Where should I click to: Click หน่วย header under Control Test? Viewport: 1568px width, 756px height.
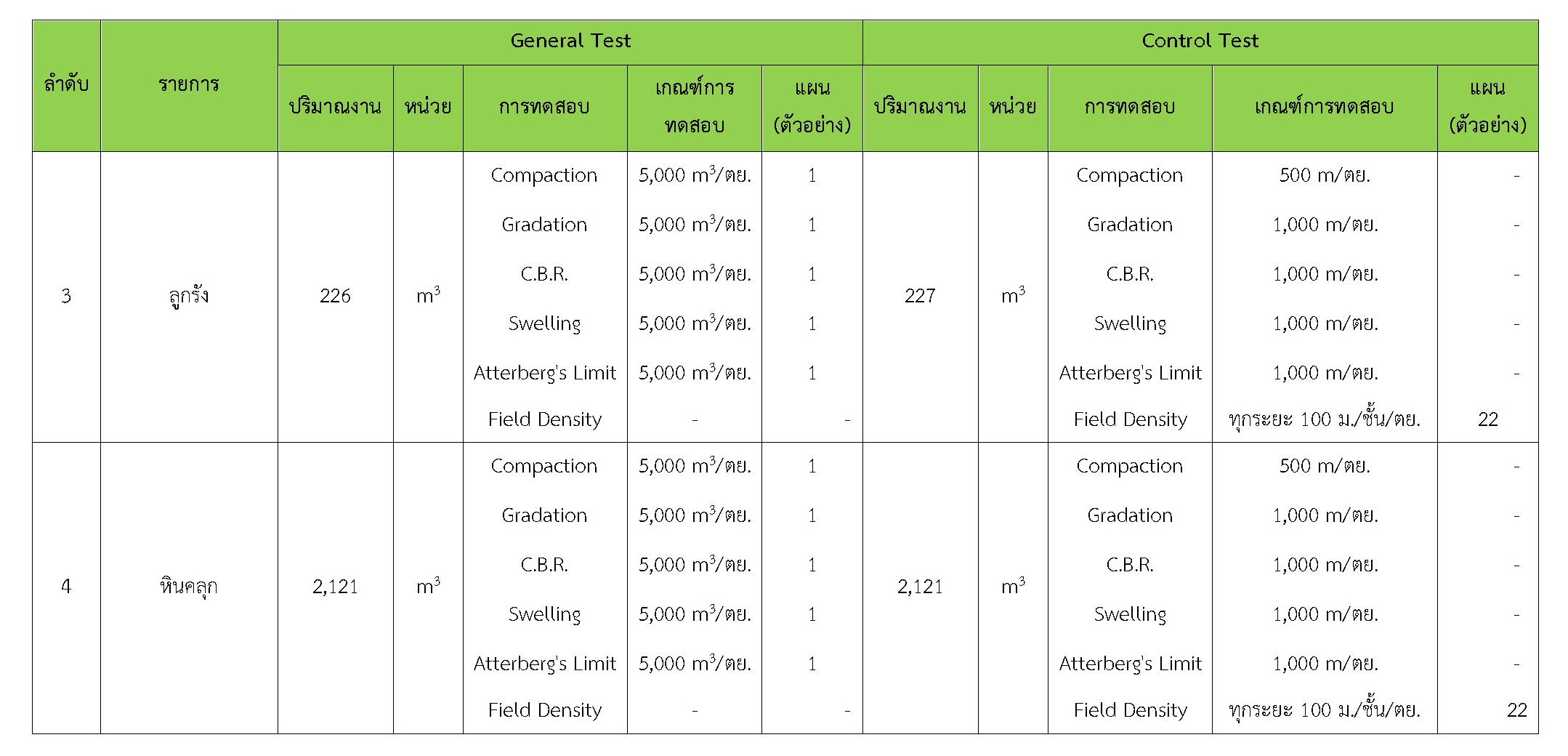coord(1013,108)
